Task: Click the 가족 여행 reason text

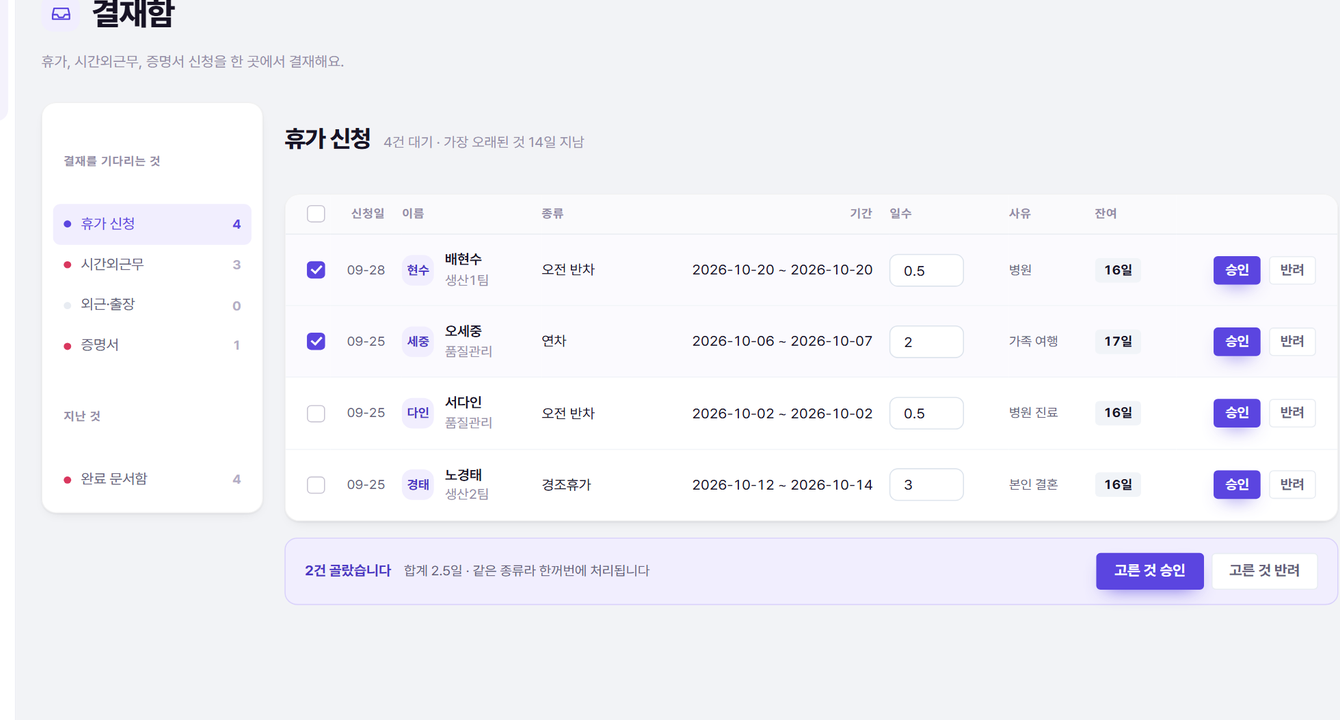Action: click(1033, 342)
